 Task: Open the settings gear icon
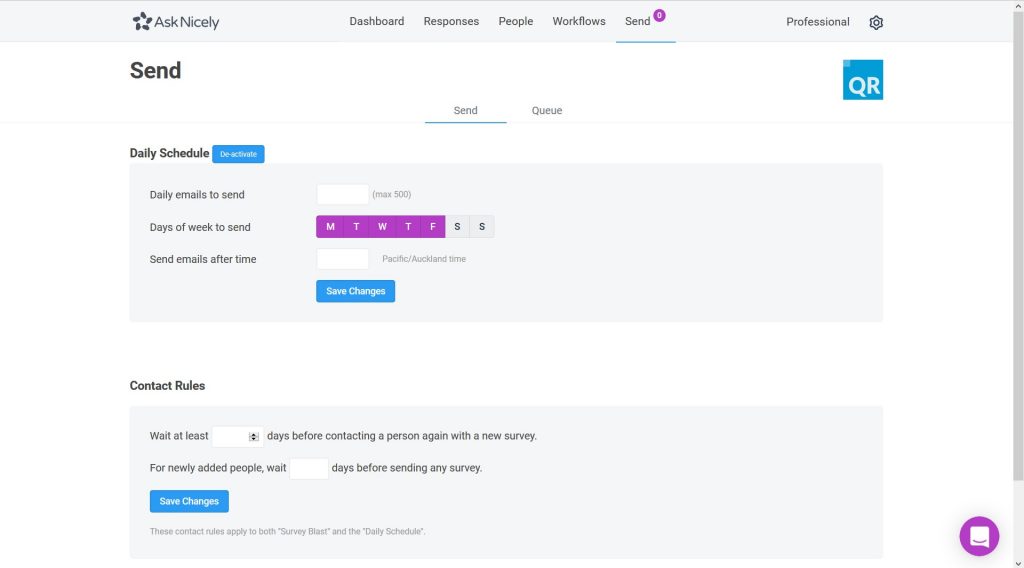point(876,22)
